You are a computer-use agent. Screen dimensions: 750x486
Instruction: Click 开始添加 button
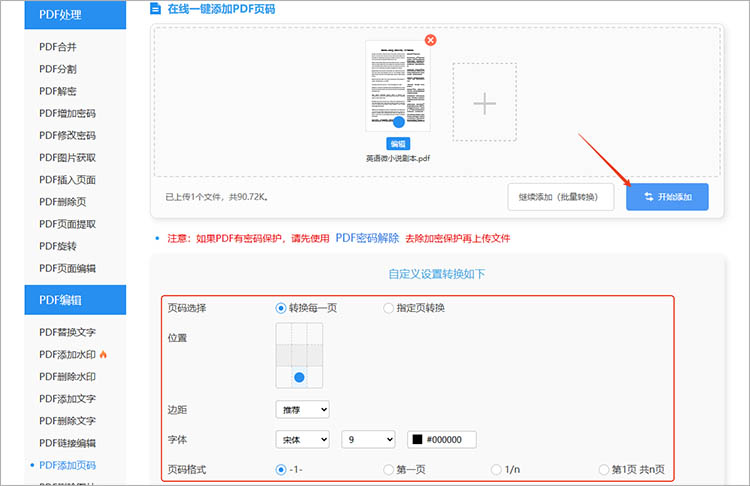coord(667,197)
